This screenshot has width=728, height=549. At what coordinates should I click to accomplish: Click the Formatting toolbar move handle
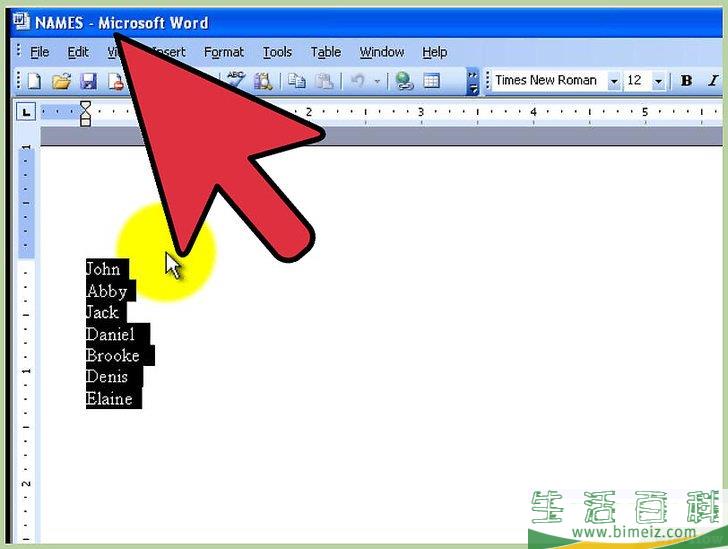[487, 81]
